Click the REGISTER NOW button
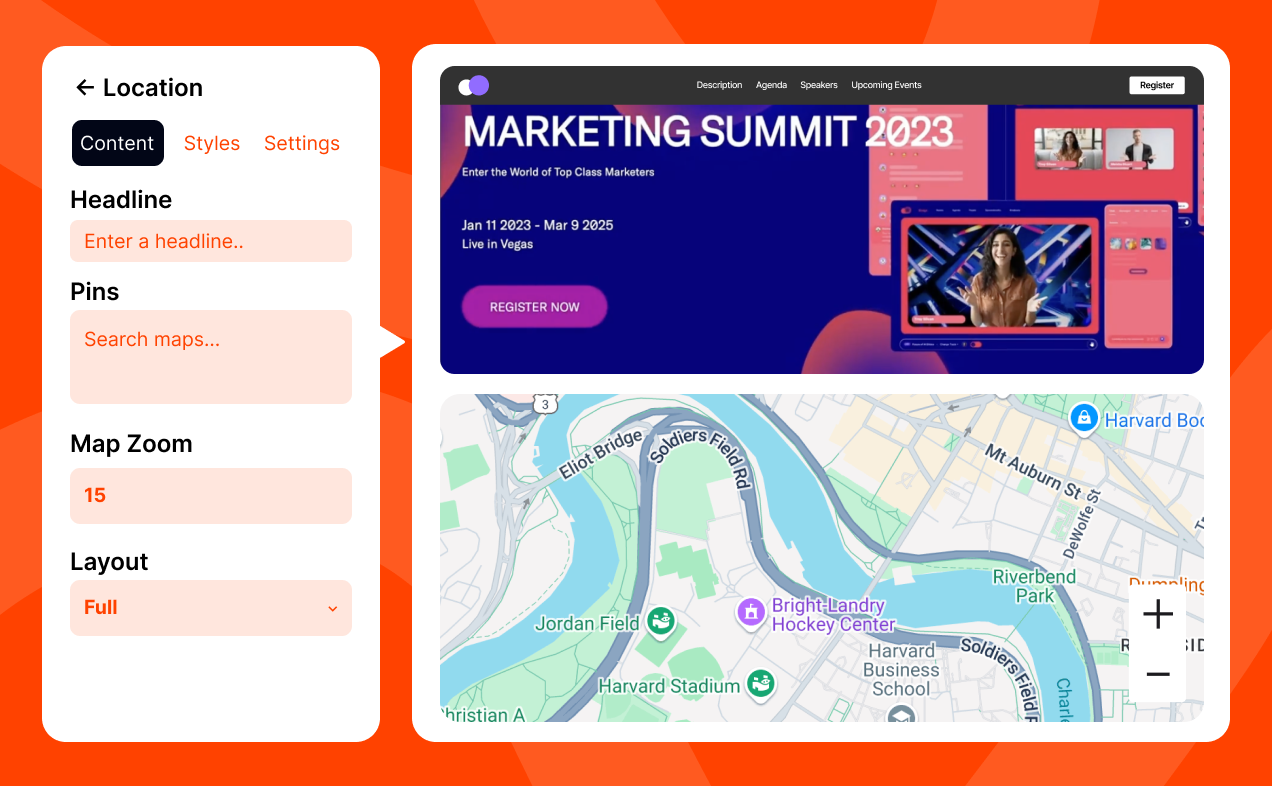The height and width of the screenshot is (786, 1272). pyautogui.click(x=534, y=307)
